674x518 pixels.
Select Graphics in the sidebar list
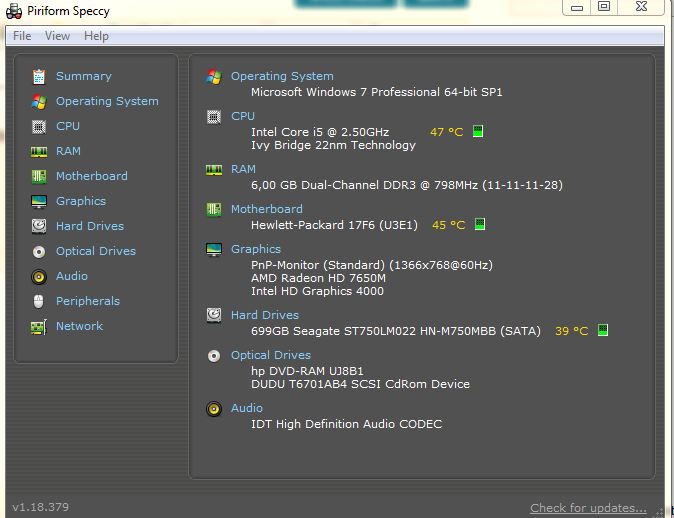81,201
